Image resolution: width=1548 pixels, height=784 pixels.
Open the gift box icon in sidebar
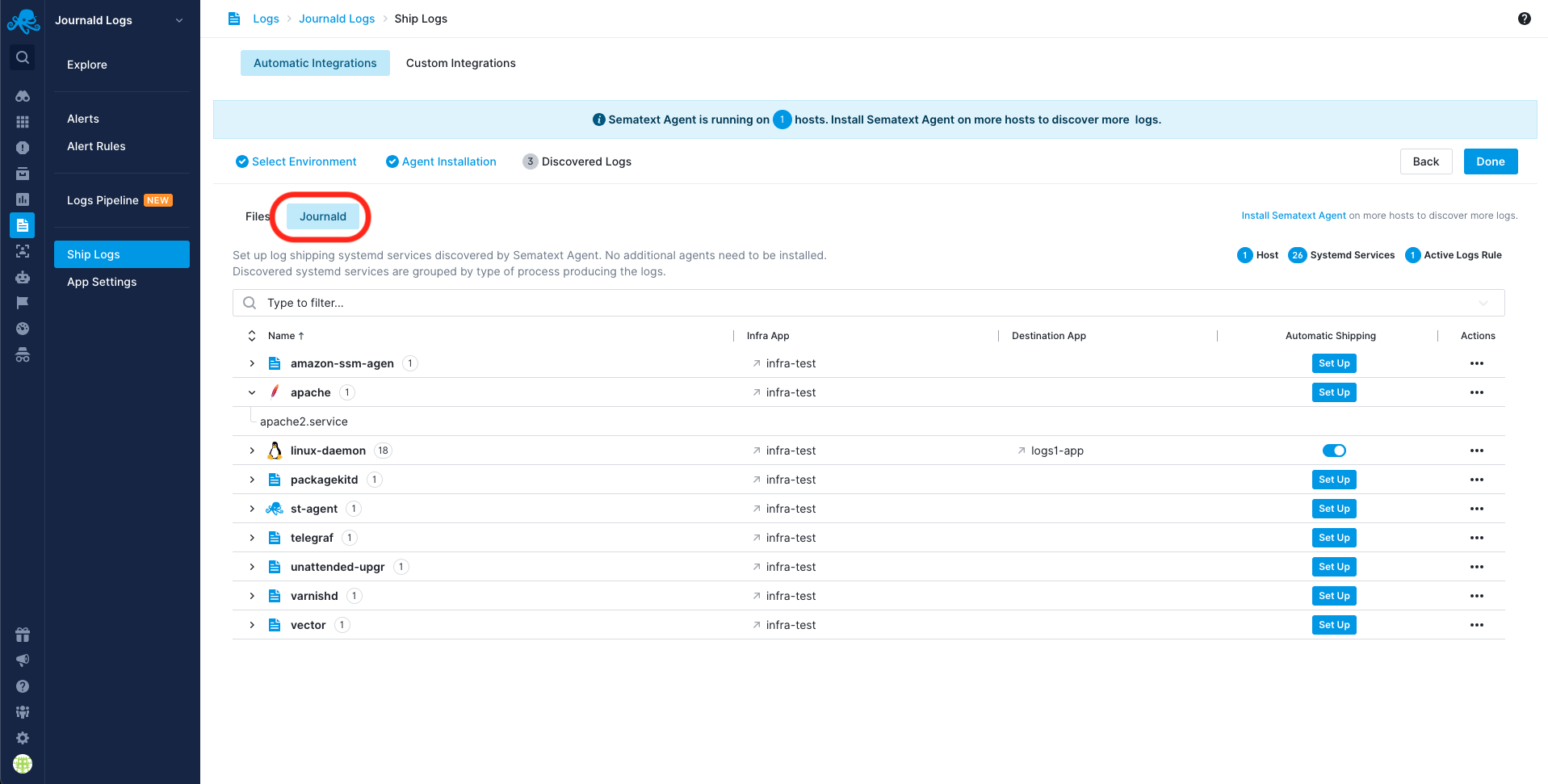[23, 635]
